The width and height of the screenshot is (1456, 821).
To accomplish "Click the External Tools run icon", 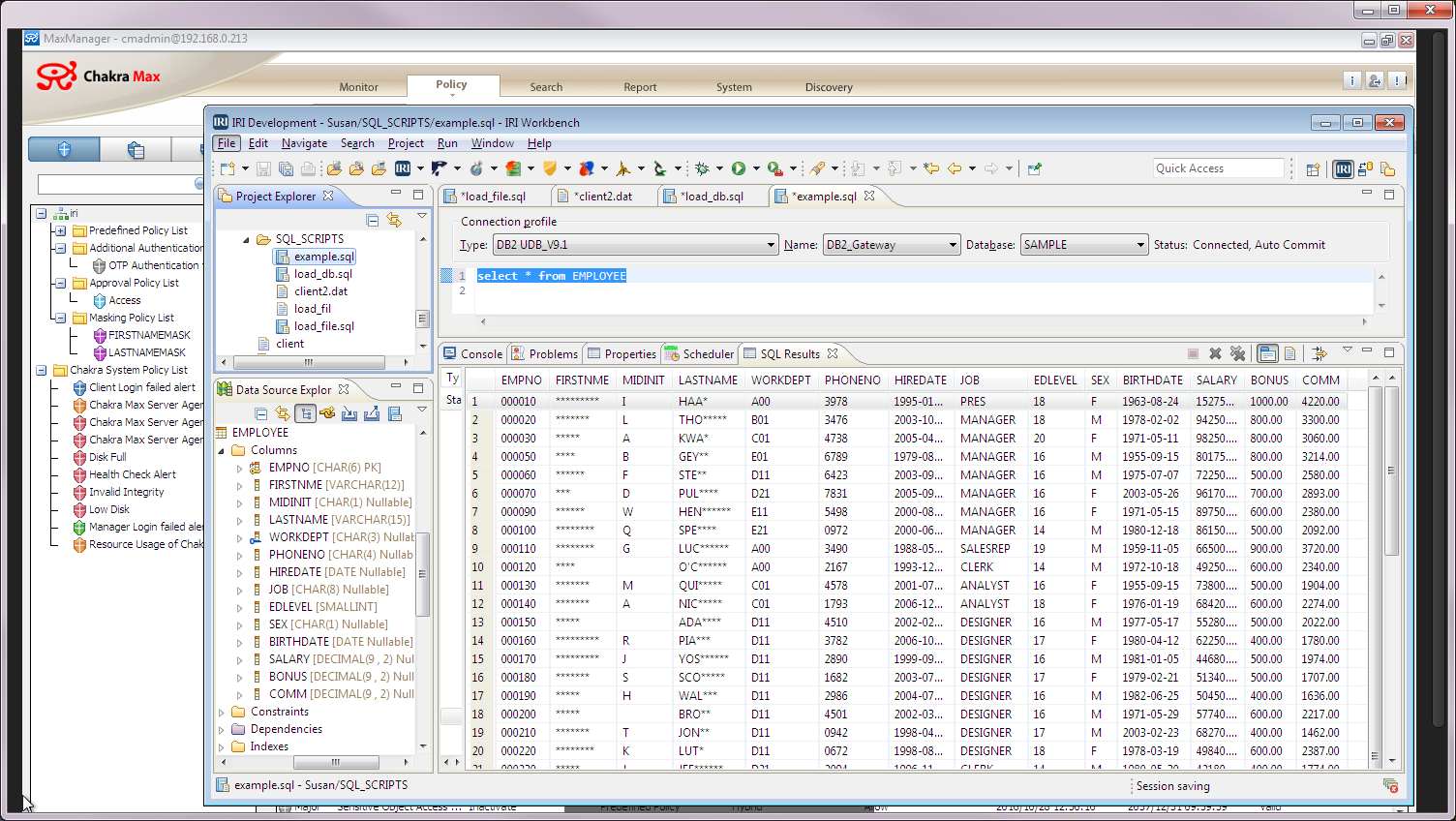I will [774, 168].
